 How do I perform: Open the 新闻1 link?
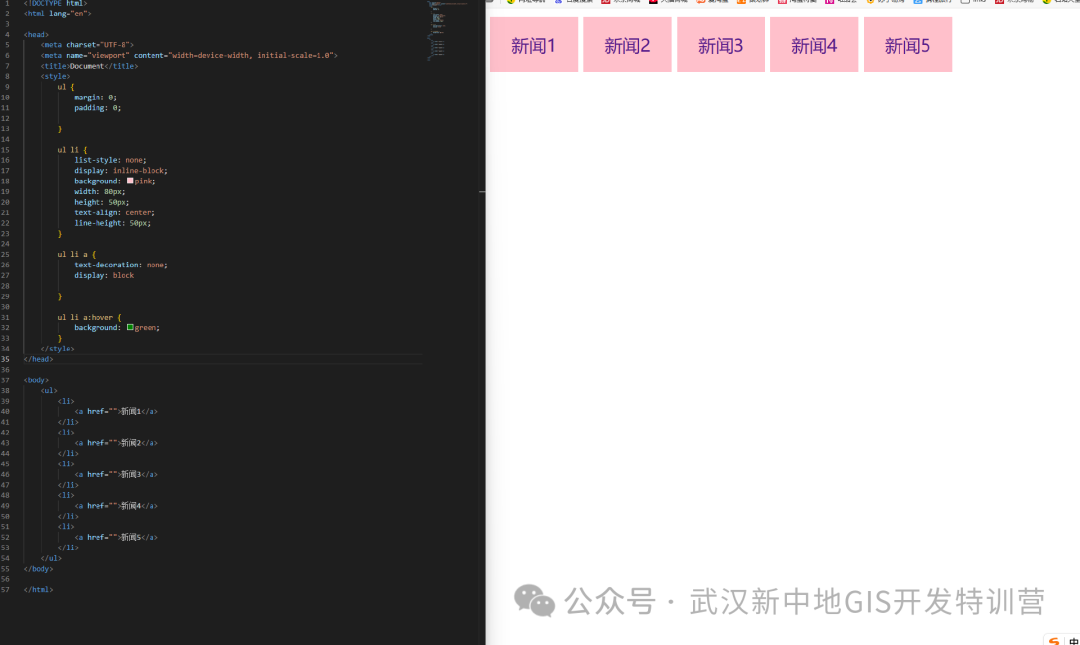coord(533,44)
